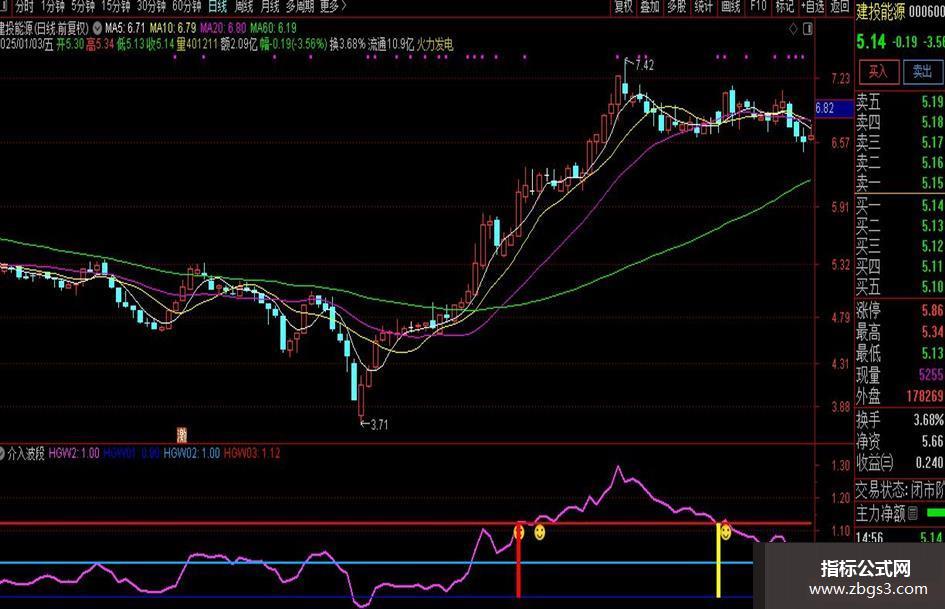Click the diamond icon above the chart
The image size is (945, 609).
tap(793, 28)
